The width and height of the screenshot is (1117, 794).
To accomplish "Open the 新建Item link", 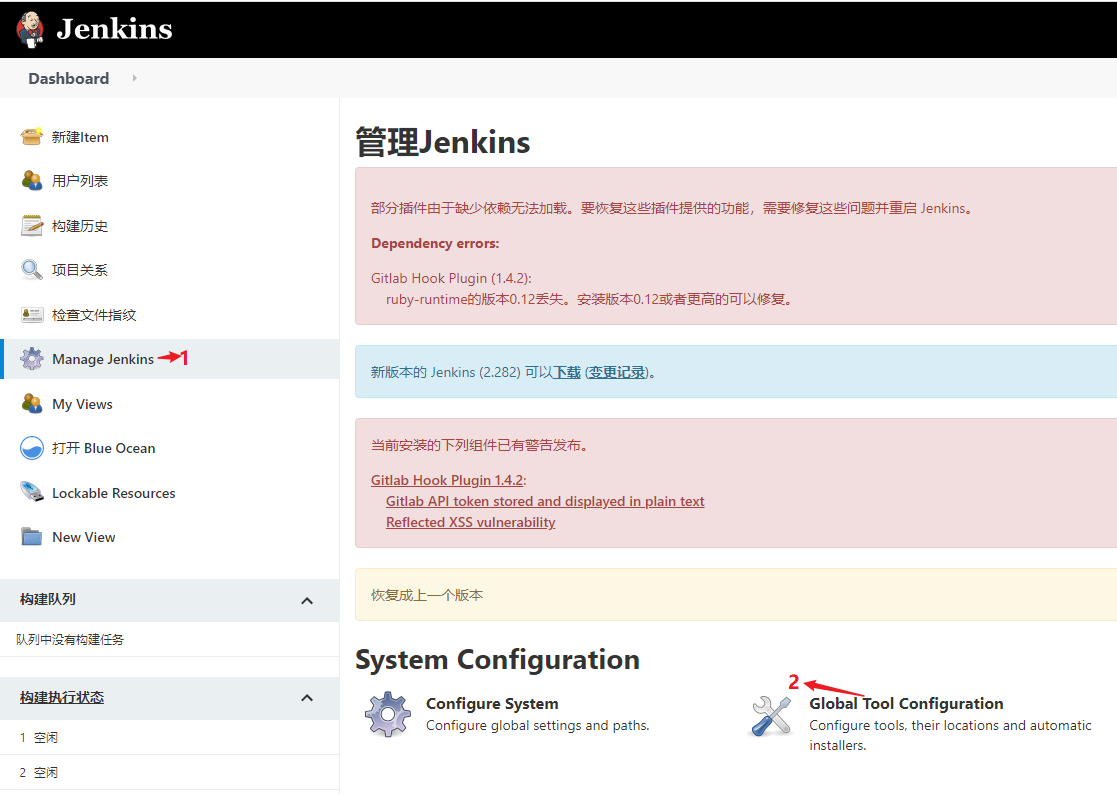I will [x=80, y=137].
